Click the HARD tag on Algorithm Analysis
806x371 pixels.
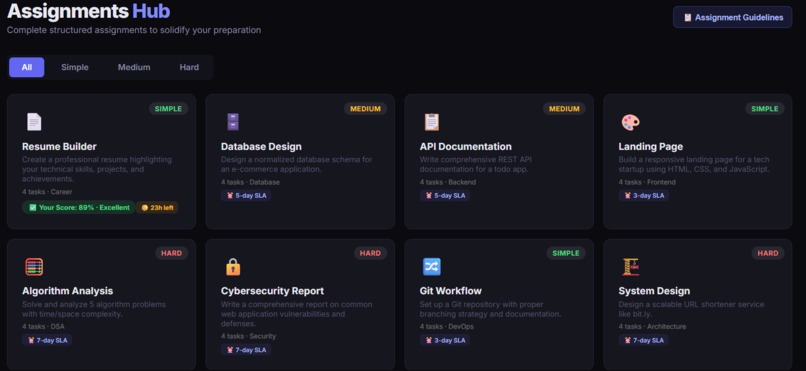coord(172,253)
